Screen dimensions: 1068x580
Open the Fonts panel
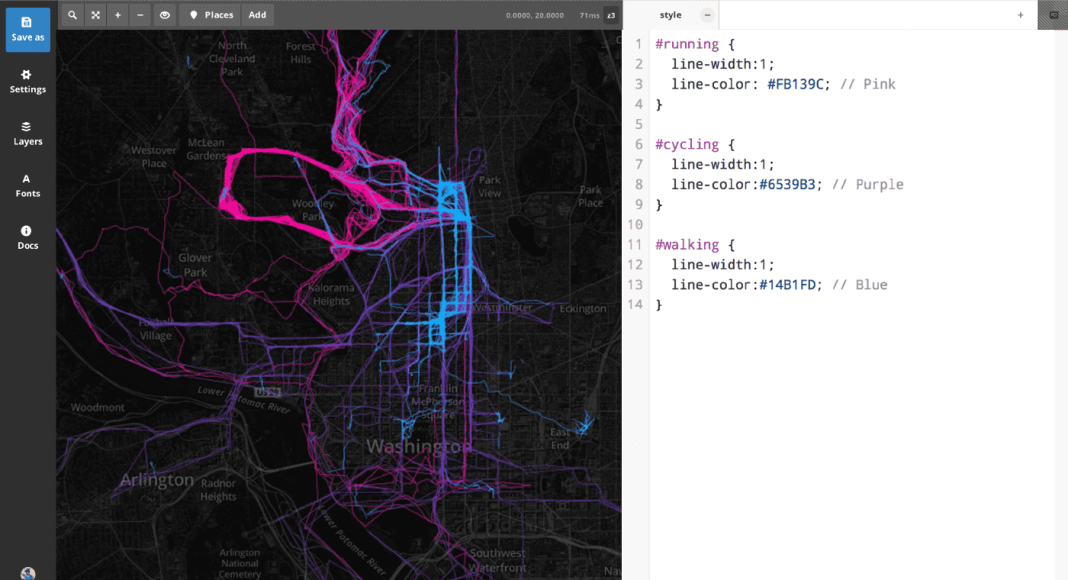27,185
